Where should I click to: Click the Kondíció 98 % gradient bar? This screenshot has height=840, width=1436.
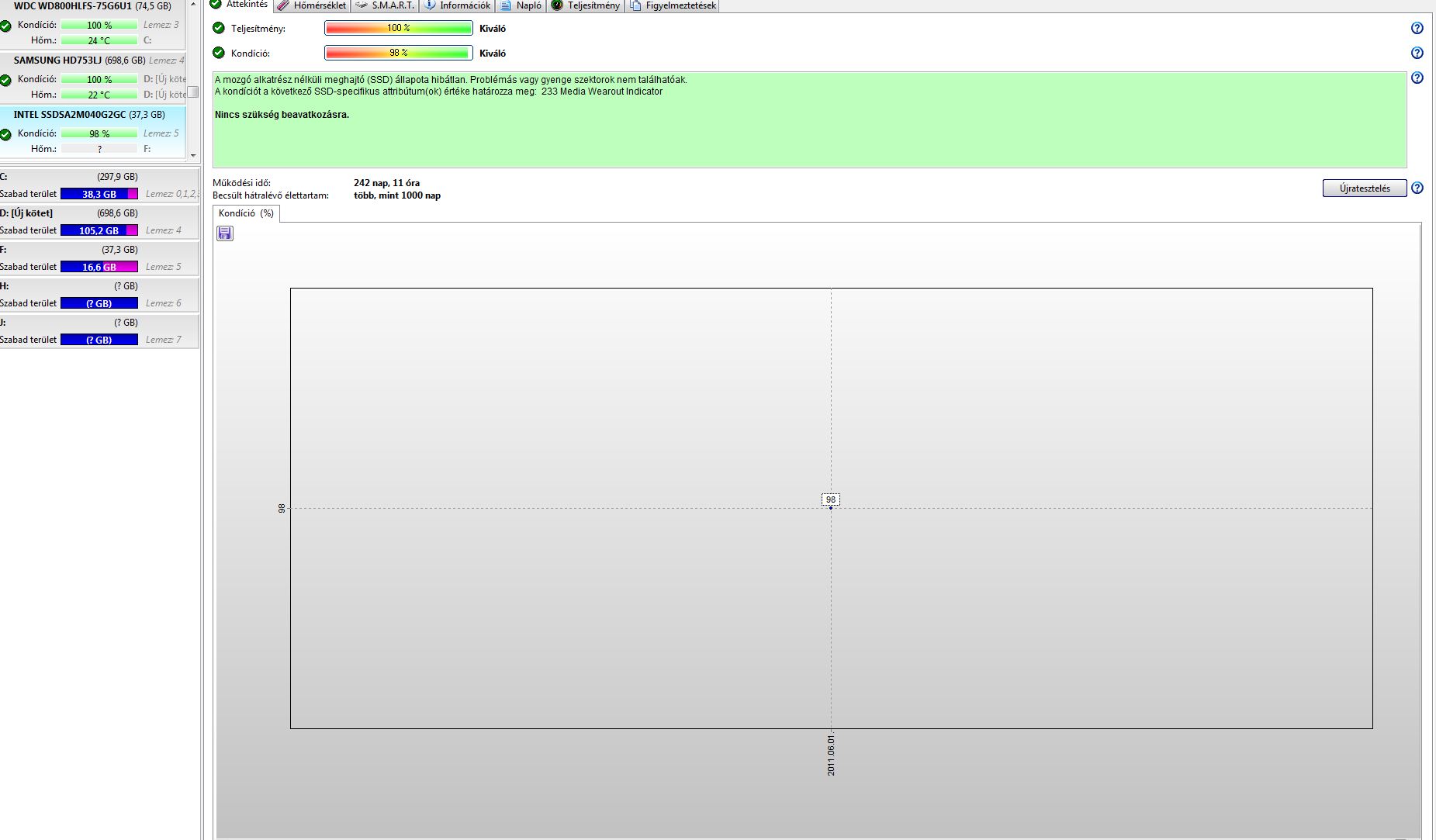[398, 53]
